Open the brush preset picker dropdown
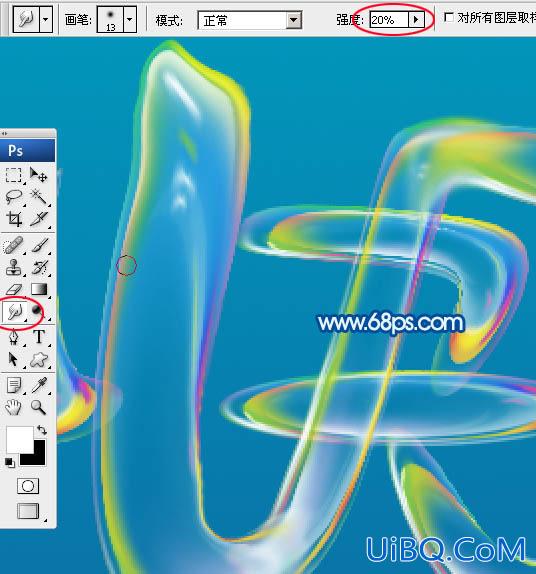Image resolution: width=536 pixels, height=574 pixels. coord(130,19)
